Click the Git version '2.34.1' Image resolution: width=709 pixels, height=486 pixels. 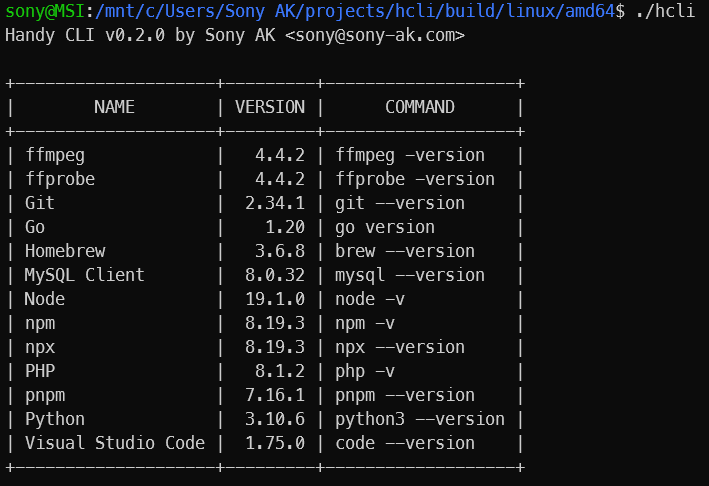[275, 203]
